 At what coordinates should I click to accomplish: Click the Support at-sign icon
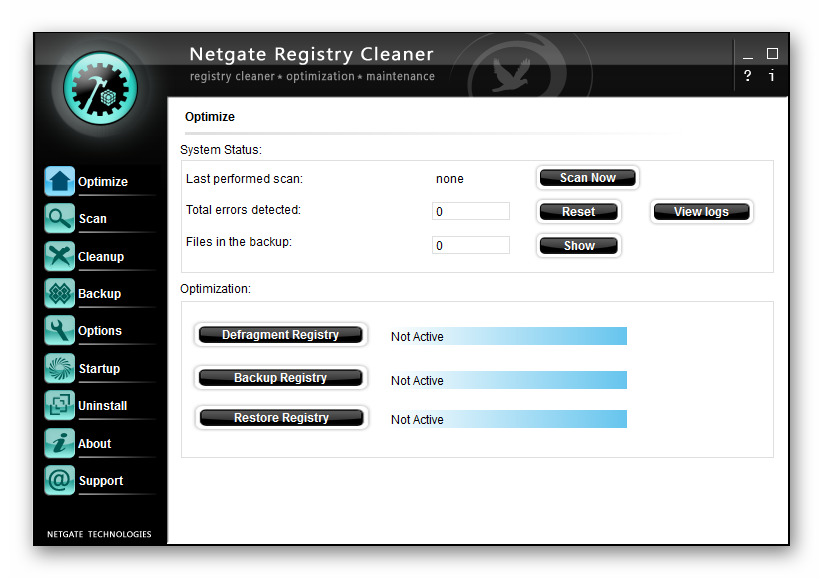click(59, 480)
